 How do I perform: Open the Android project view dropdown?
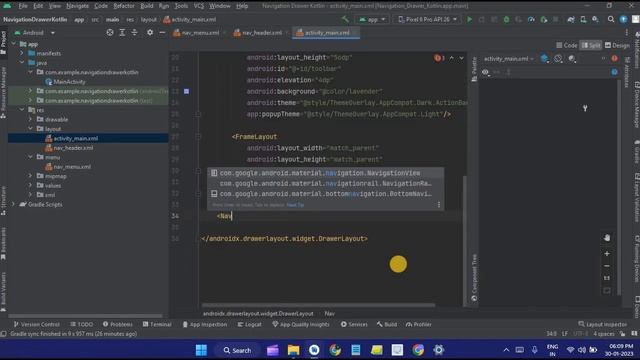(35, 33)
